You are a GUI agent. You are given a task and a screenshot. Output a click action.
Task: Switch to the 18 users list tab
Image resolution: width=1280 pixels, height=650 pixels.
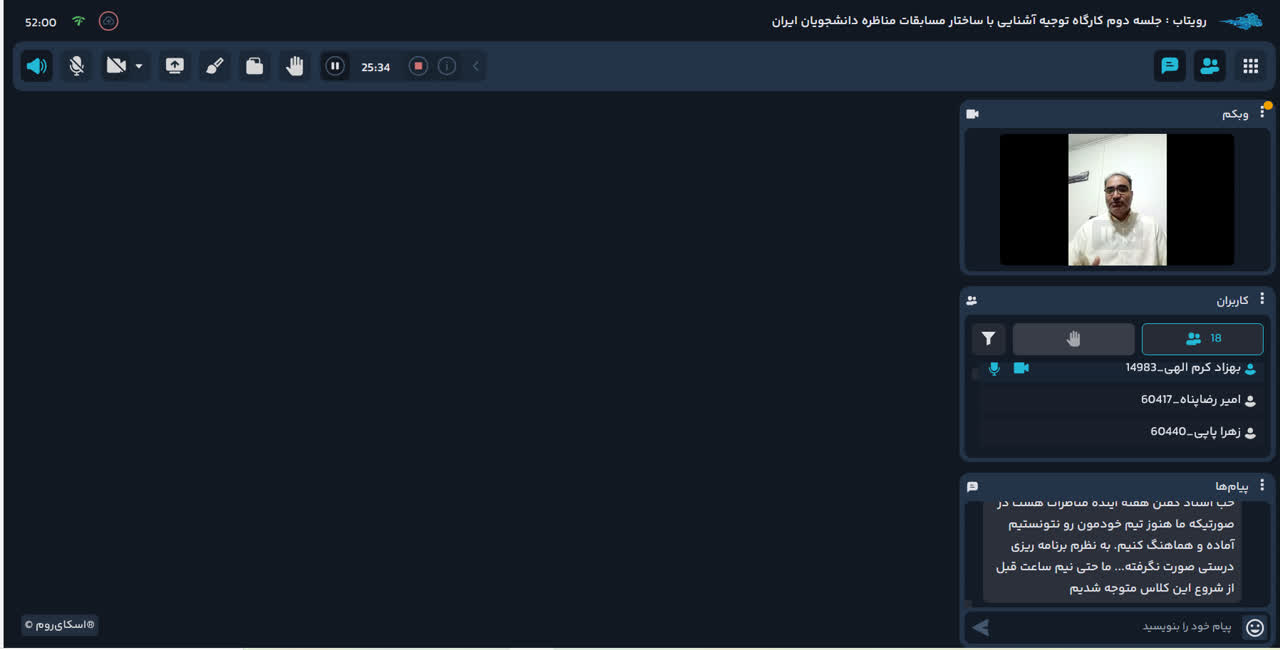[1202, 339]
